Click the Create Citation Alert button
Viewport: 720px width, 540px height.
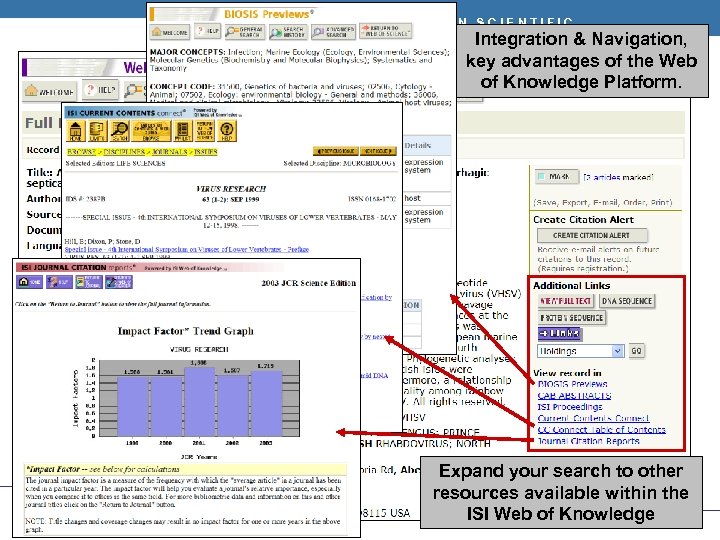[x=592, y=236]
